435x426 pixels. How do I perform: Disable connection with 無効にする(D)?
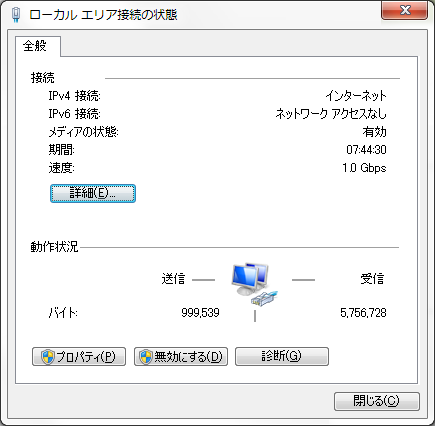[181, 357]
